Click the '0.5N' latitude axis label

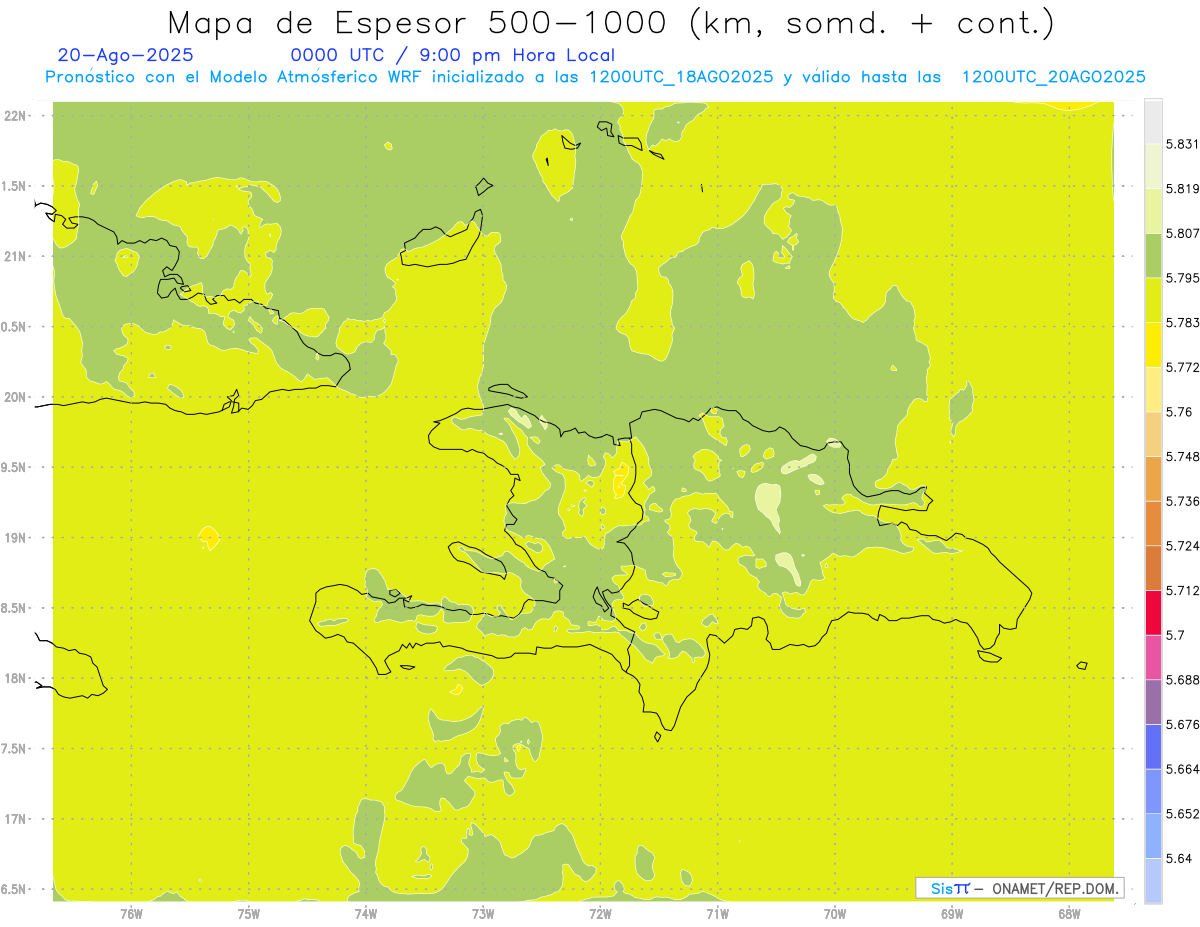point(12,327)
